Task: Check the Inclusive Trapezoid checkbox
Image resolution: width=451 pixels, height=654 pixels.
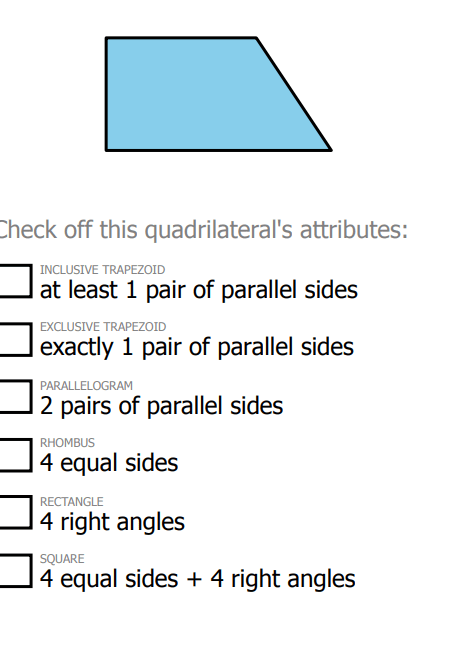Action: 15,281
